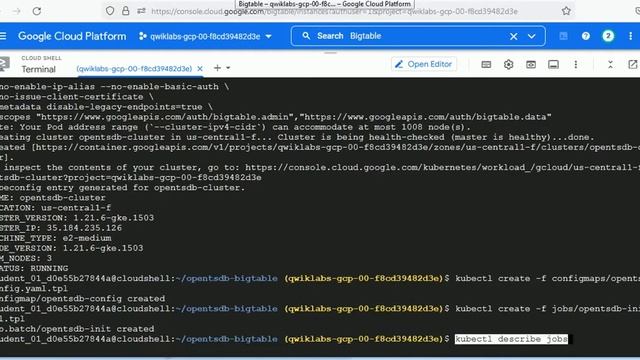Open terminal settings gear
This screenshot has height=360, width=640.
(x=508, y=64)
